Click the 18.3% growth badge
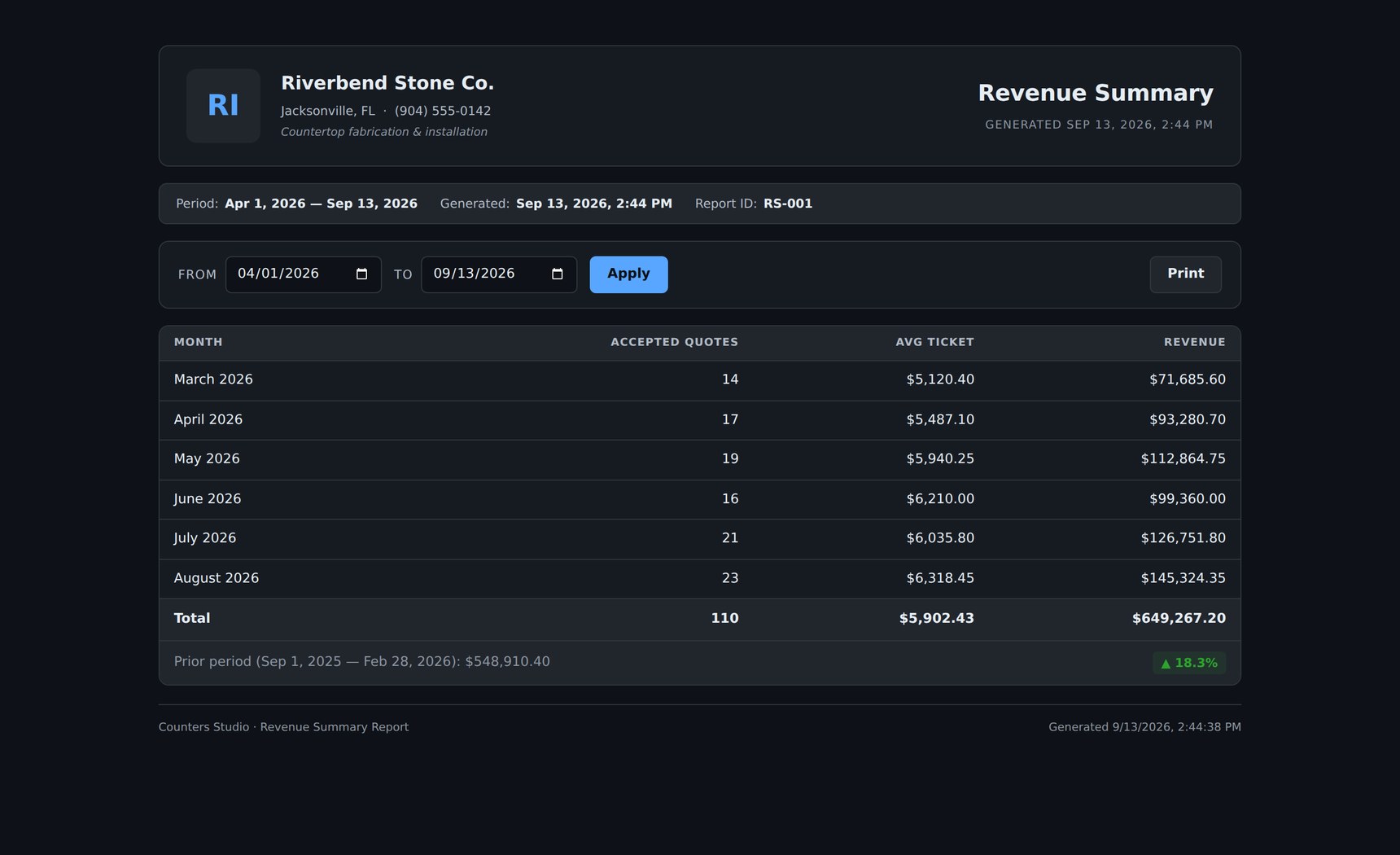The width and height of the screenshot is (1400, 855). (1189, 663)
